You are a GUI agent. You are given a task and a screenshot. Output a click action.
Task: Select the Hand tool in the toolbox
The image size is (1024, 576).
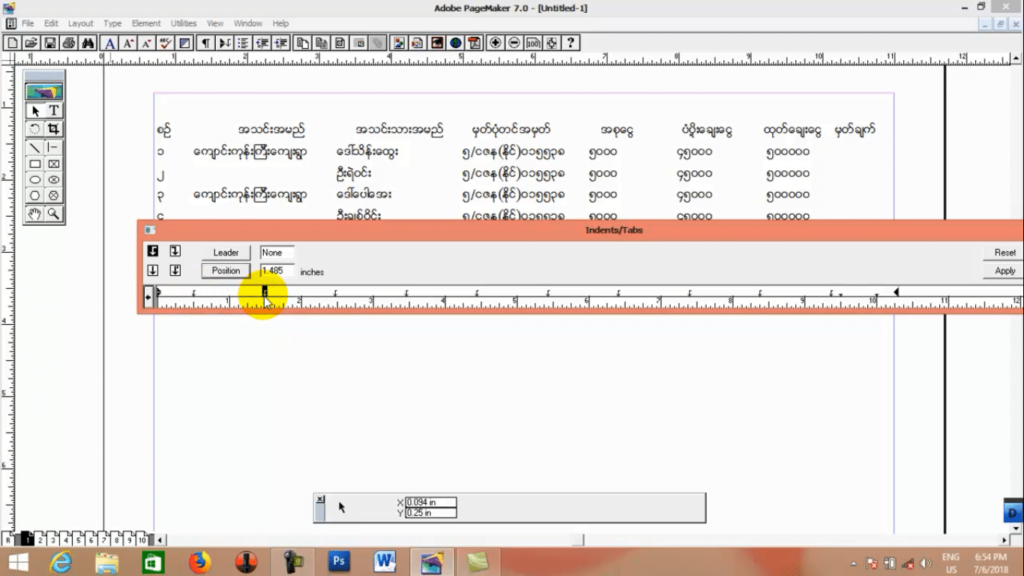(35, 214)
